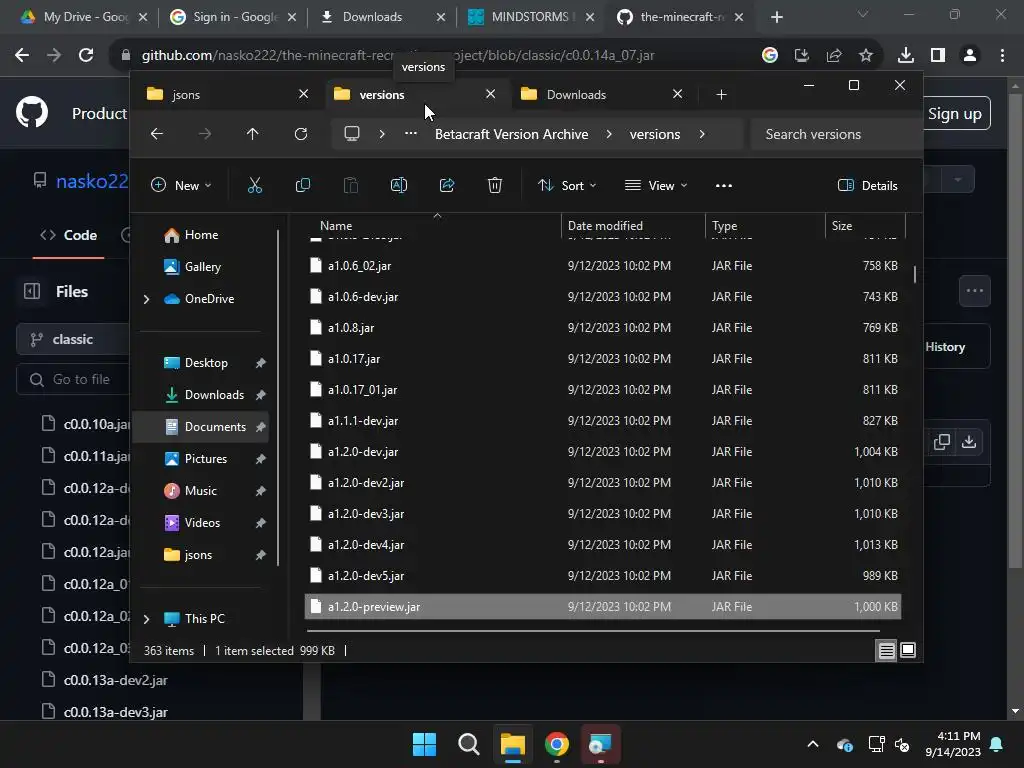Close the versions Explorer tab
Viewport: 1024px width, 768px height.
coord(490,95)
